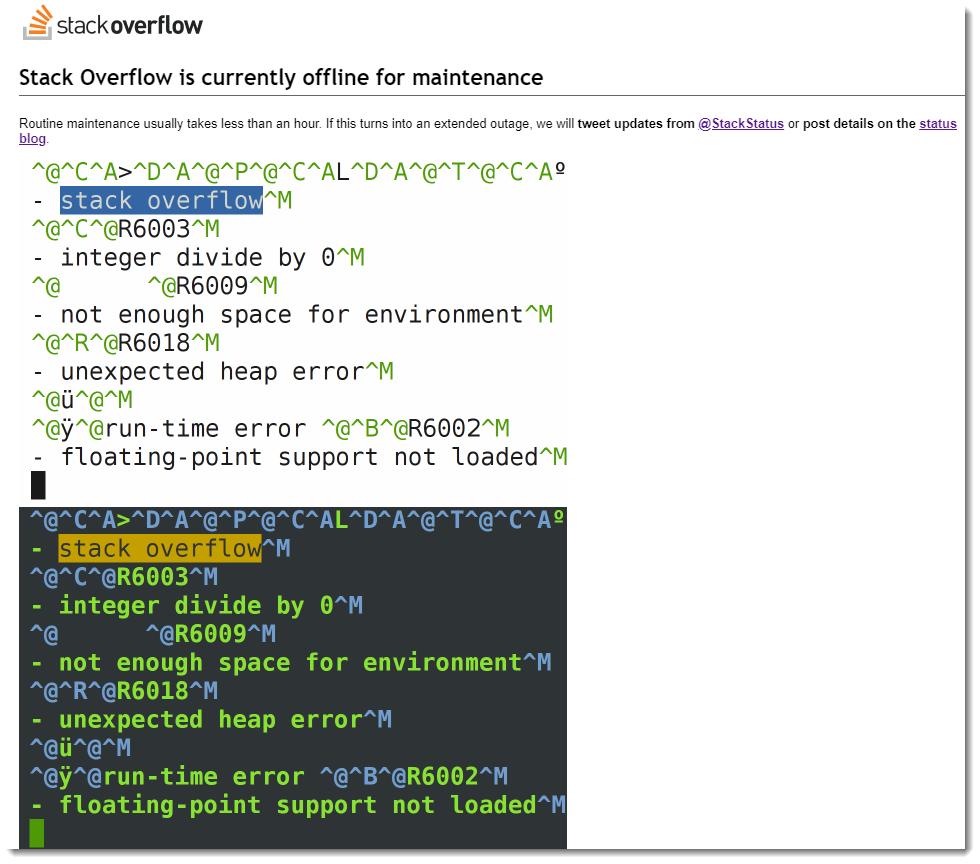Viewport: 980px width, 864px height.
Task: Click the black block cursor in light terminal
Action: 38,485
